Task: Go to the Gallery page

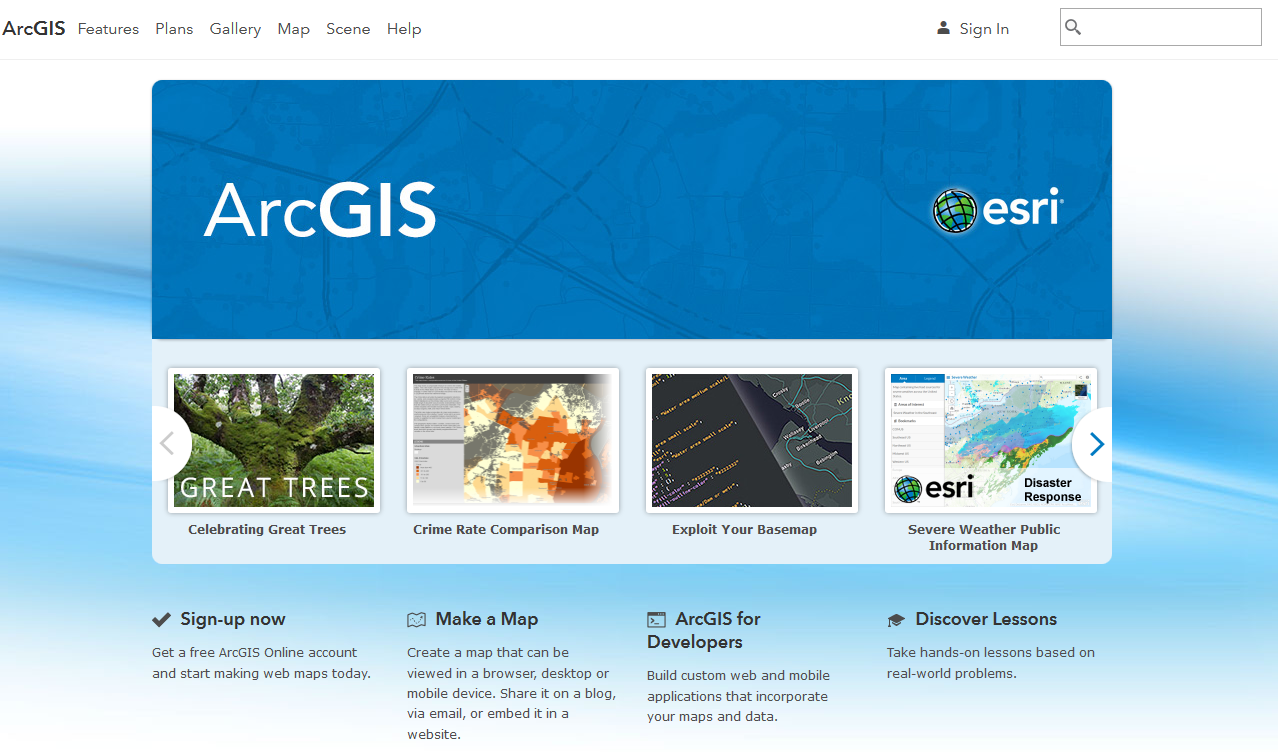Action: (x=235, y=29)
